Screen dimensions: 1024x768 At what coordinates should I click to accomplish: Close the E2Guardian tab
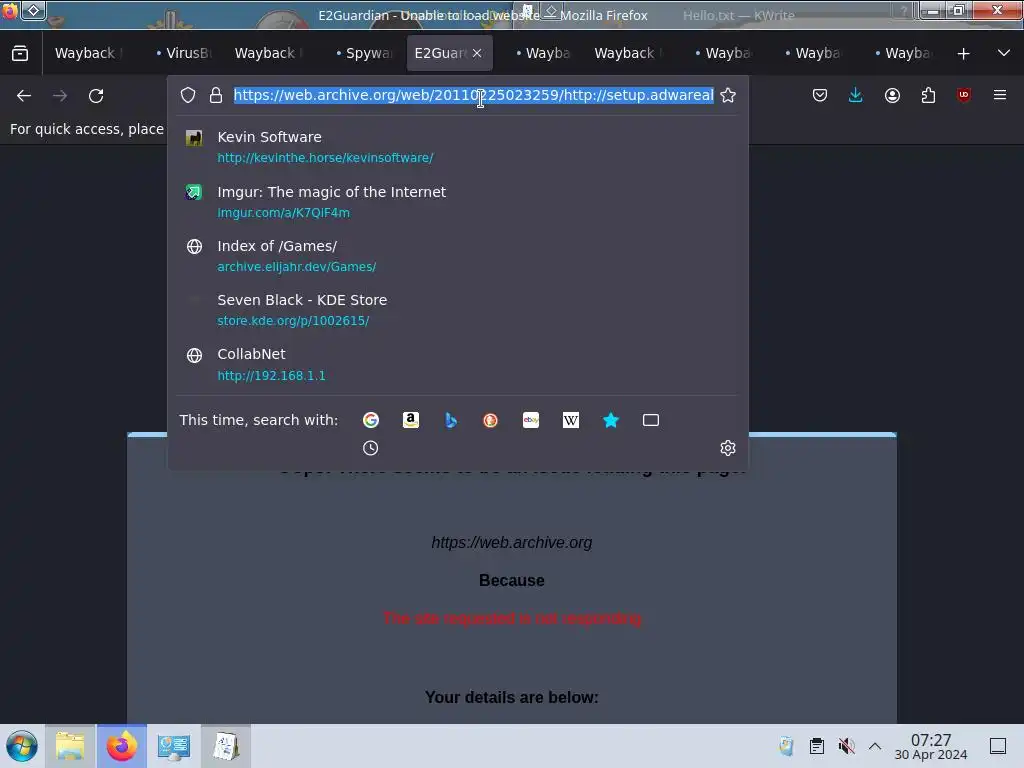click(x=477, y=53)
